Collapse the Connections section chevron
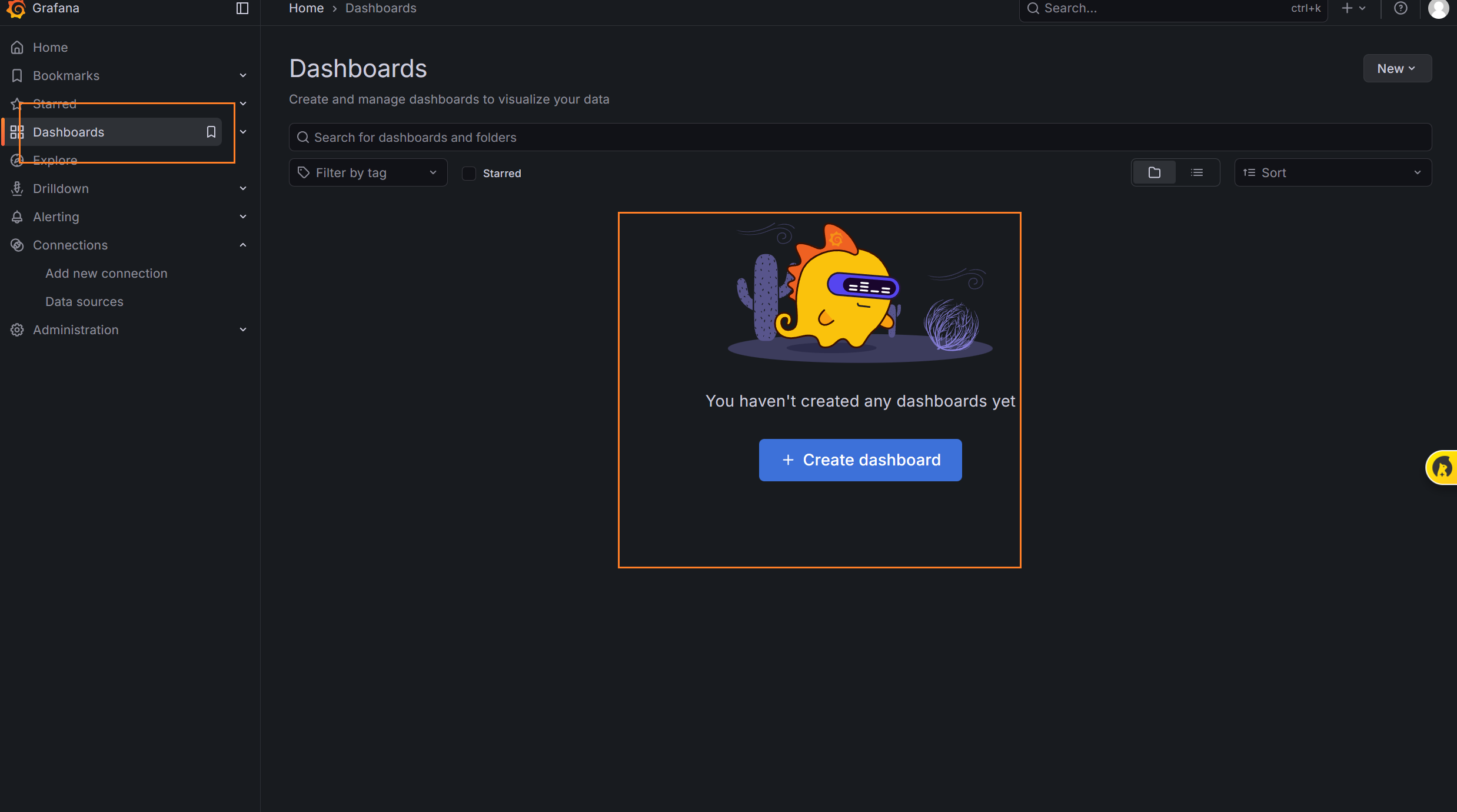This screenshot has width=1457, height=812. 243,245
